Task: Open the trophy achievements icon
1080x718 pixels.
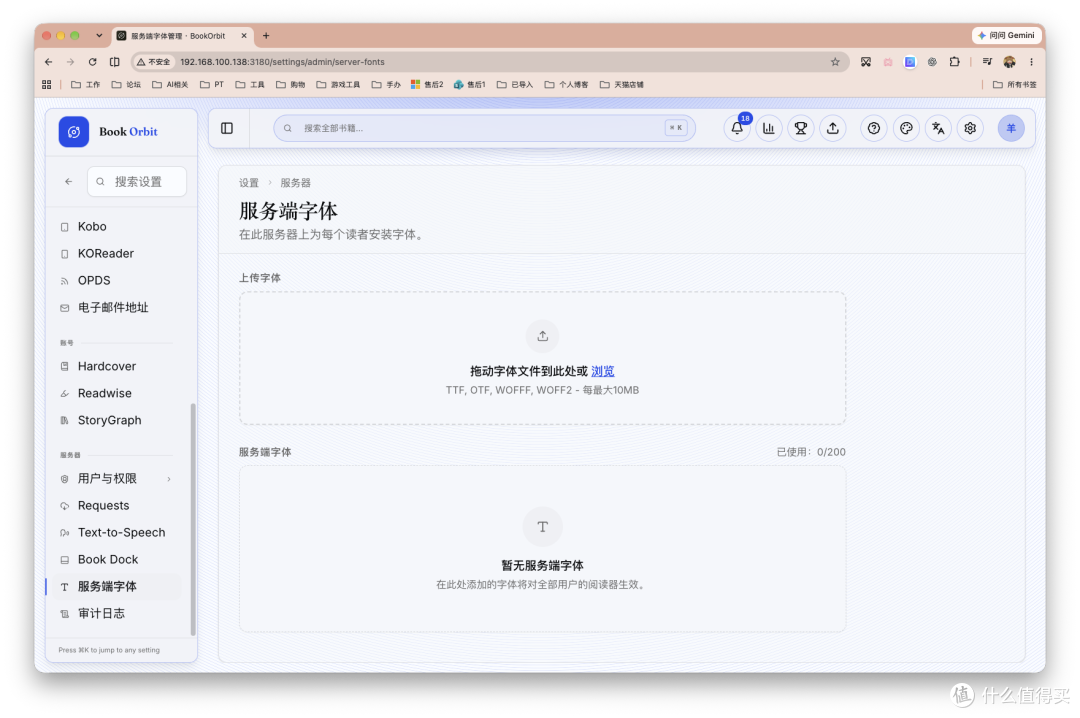Action: 800,128
